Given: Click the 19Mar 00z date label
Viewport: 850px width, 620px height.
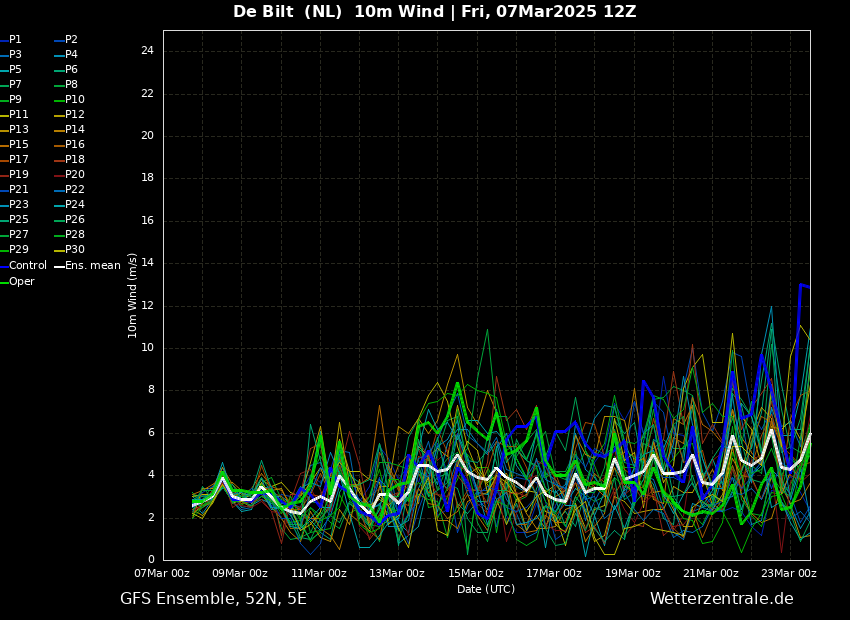Looking at the screenshot, I should click(x=633, y=573).
